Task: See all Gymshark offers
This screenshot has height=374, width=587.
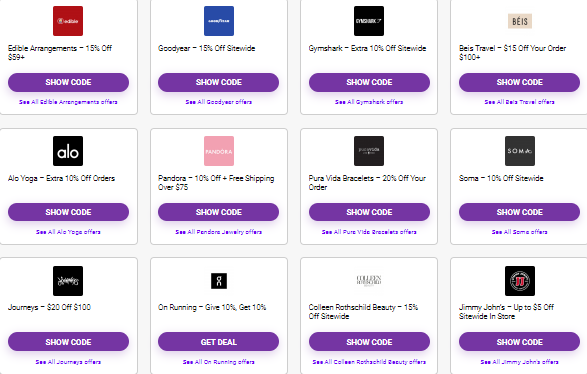Action: [369, 102]
